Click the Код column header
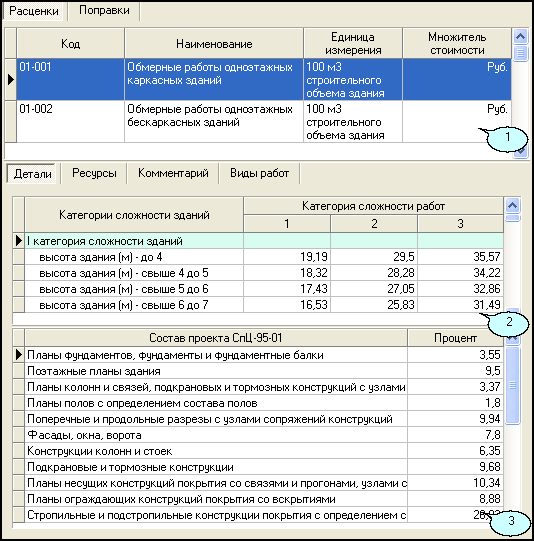The width and height of the screenshot is (534, 541). click(70, 43)
